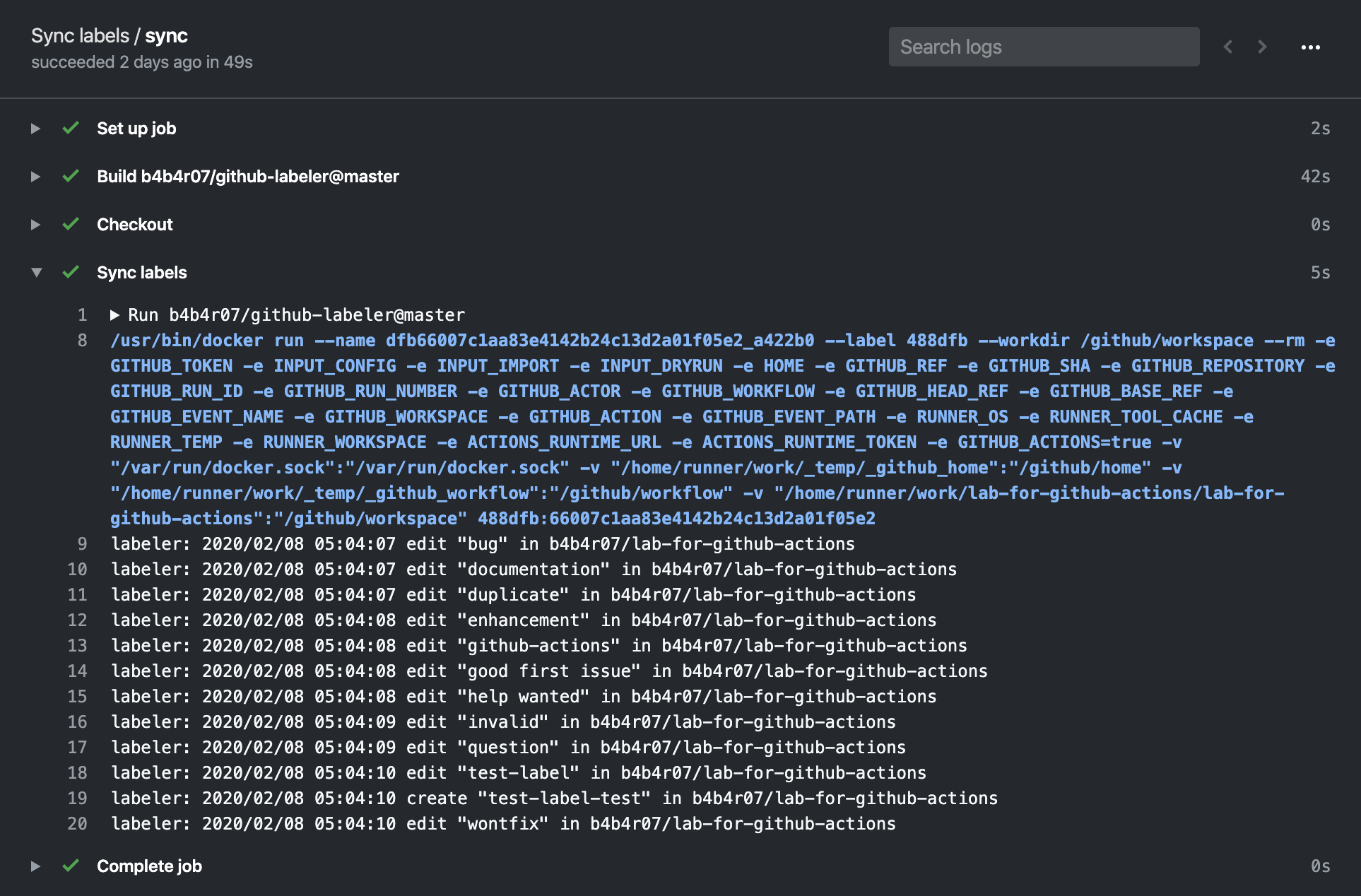Screen dimensions: 1361x896
Task: Click log line editing "wontfix" label
Action: (x=502, y=824)
